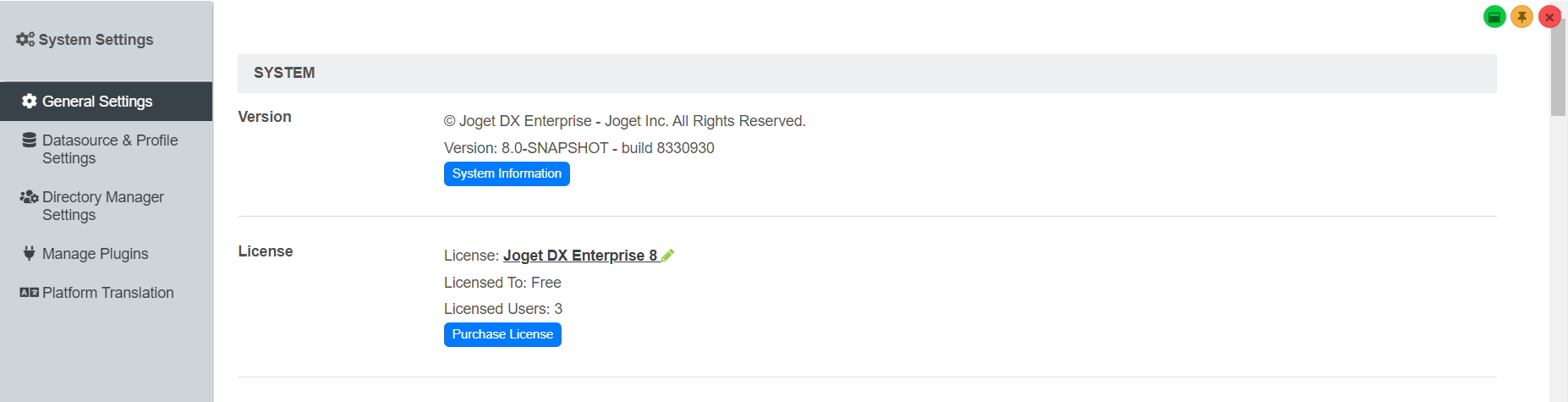The image size is (1568, 402).
Task: Click the language icon for Platform Translation
Action: (x=29, y=293)
